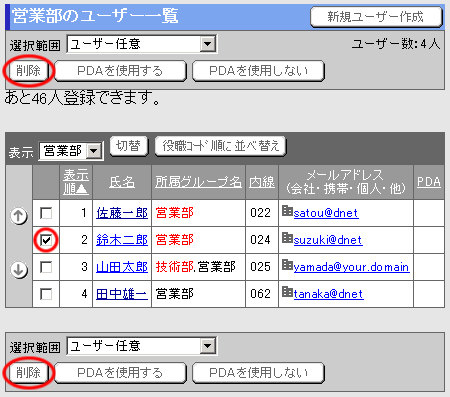Open user 佐藤一郎 profile link
Viewport: 450px width, 397px height.
(x=122, y=213)
